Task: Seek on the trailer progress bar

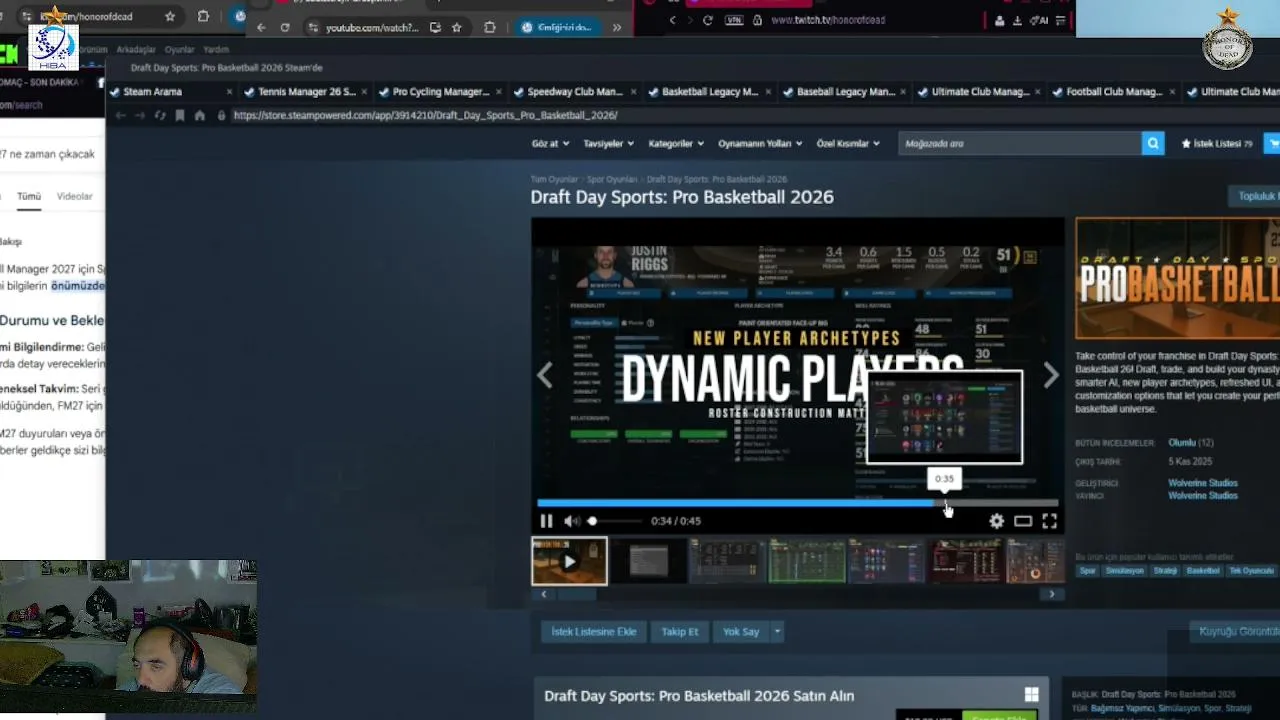Action: pyautogui.click(x=797, y=503)
